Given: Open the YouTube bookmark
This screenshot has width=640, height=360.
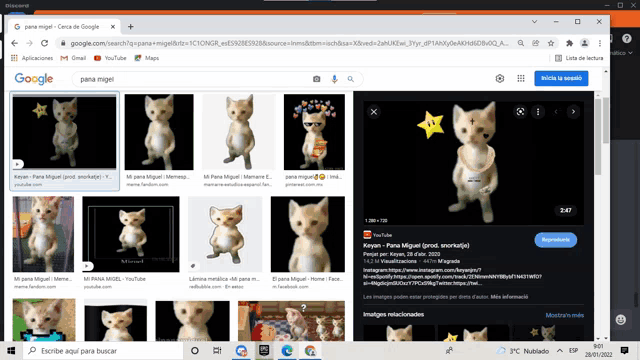Looking at the screenshot, I should click(110, 58).
